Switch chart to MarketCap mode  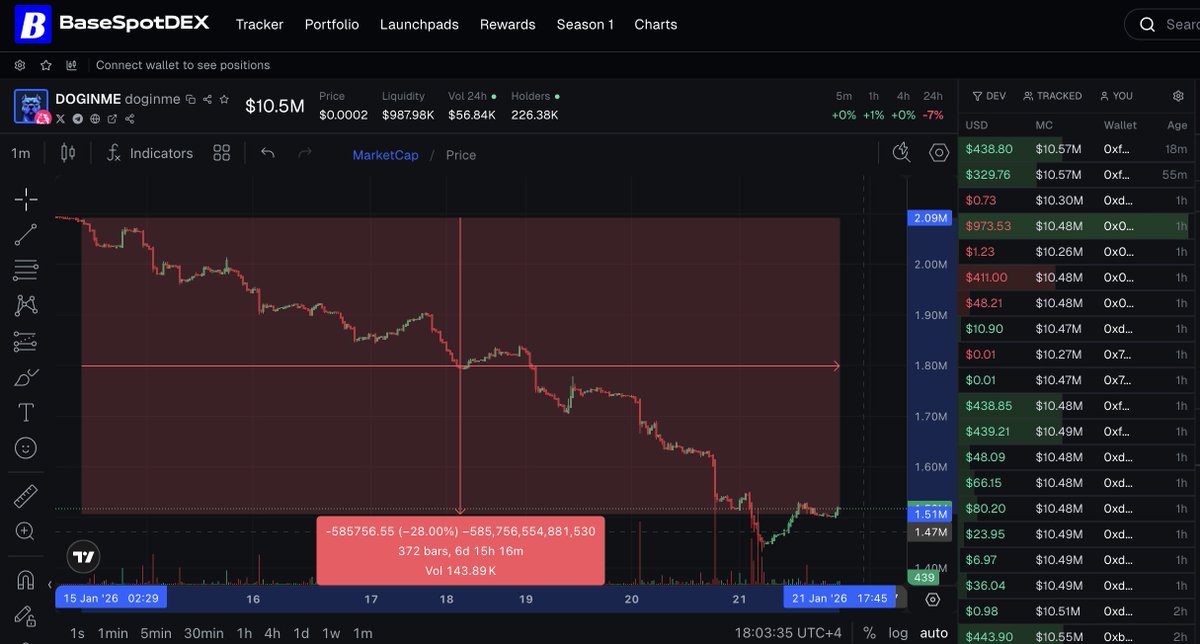pos(385,155)
